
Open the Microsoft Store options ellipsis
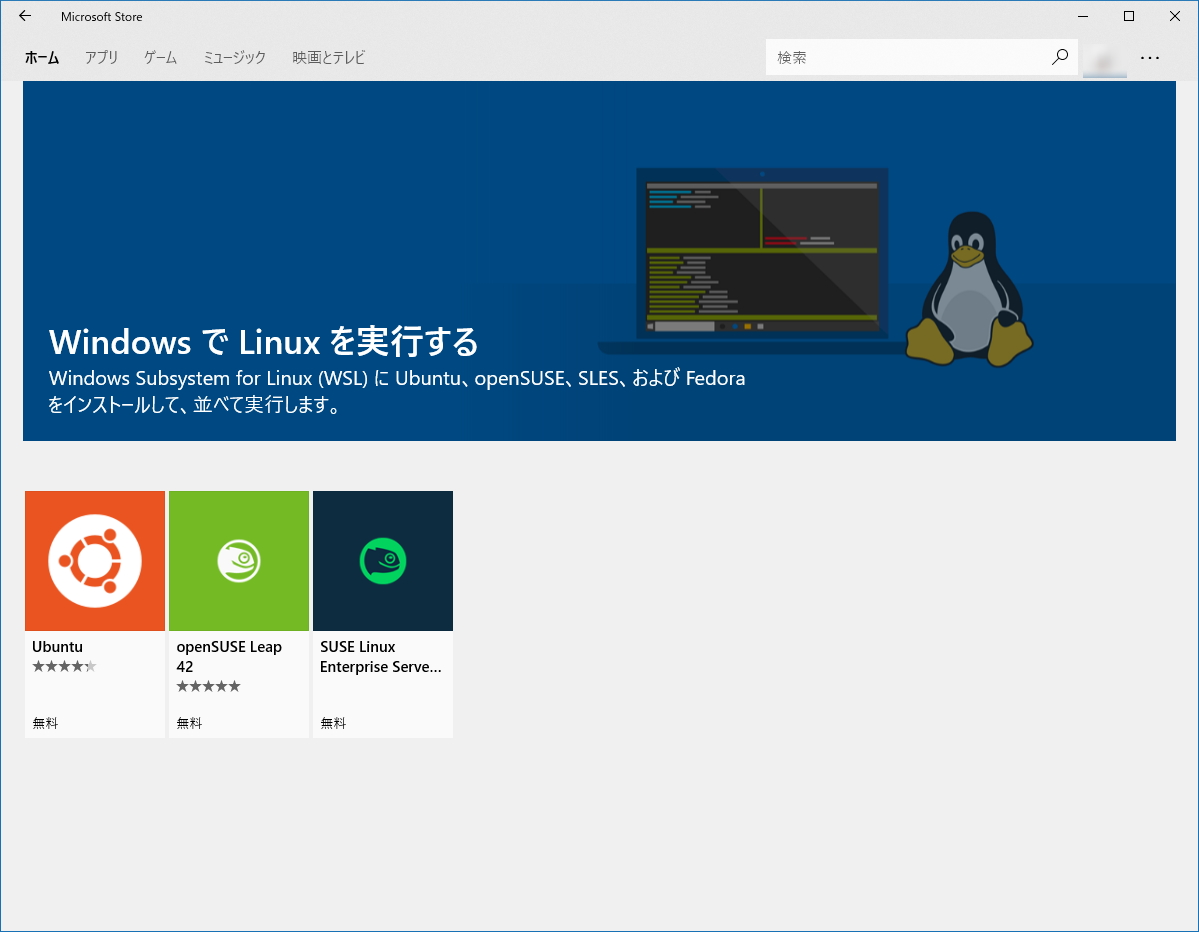(x=1150, y=58)
